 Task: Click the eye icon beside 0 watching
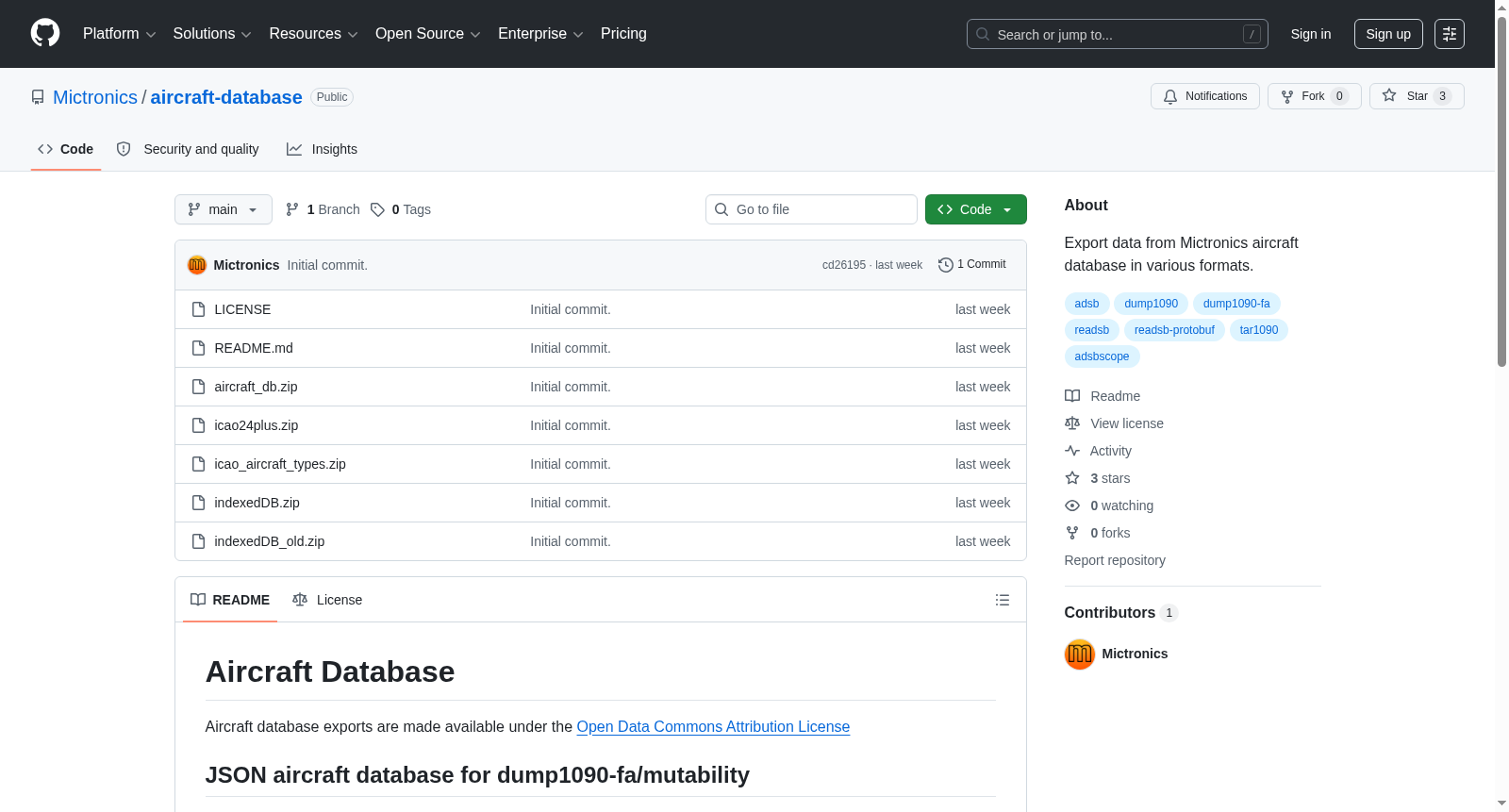1072,505
